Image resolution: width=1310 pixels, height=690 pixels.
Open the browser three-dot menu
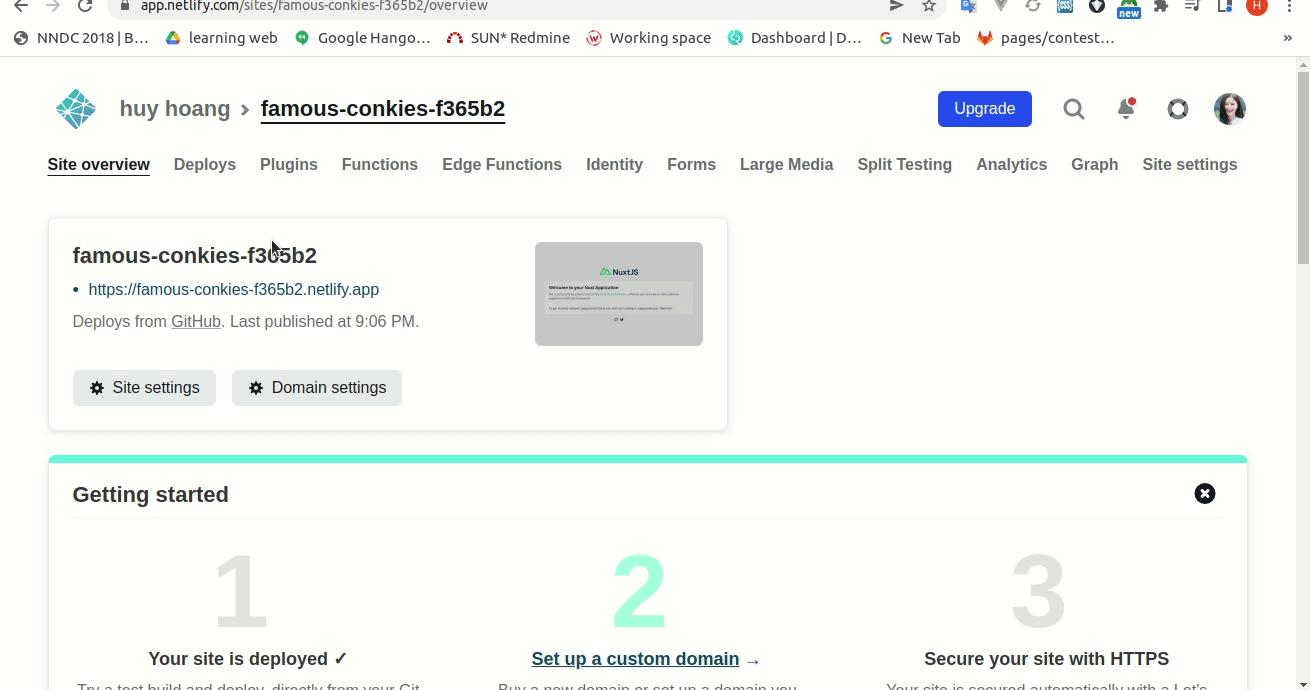[1289, 6]
